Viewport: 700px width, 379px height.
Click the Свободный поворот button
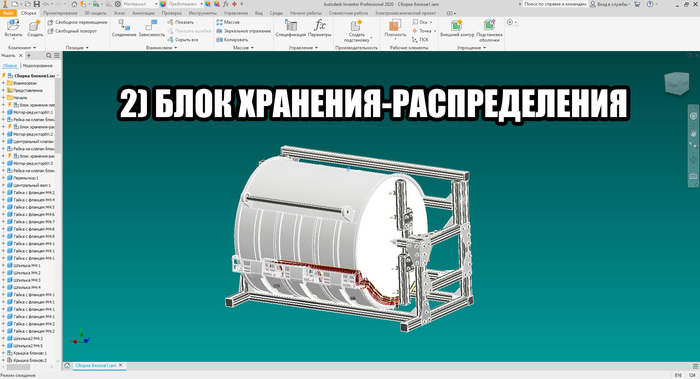click(x=72, y=31)
